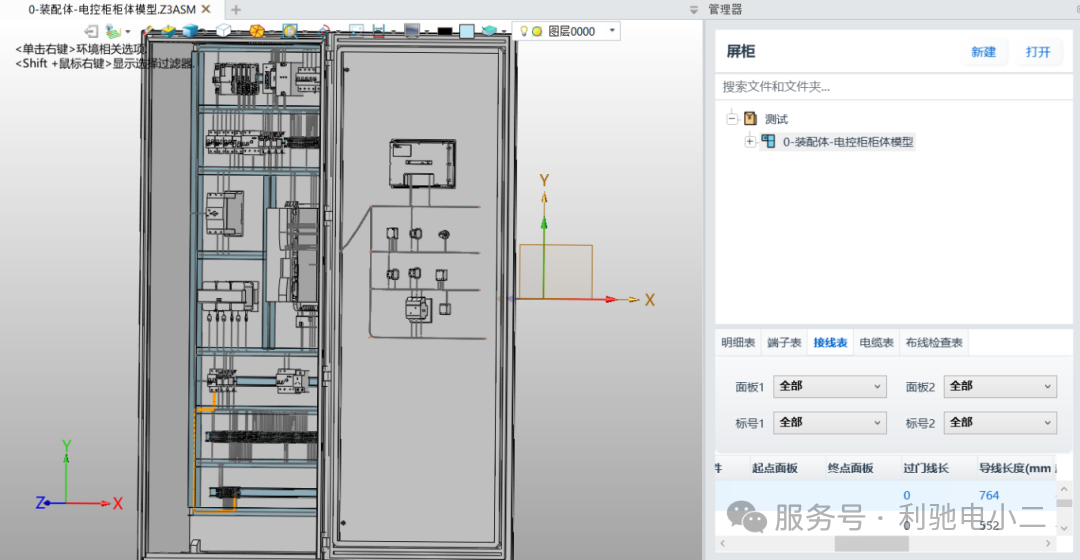
Task: Open the 标号2 dropdown
Action: pos(999,423)
